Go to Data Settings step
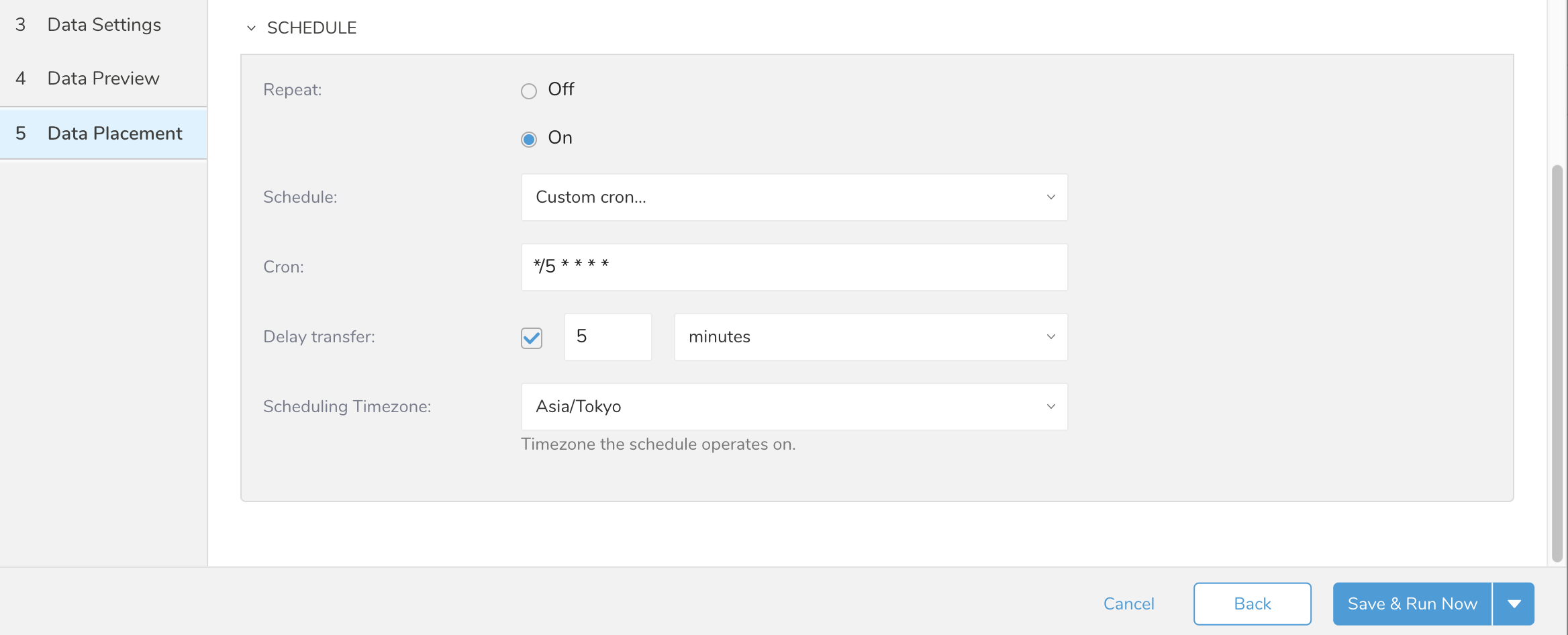The width and height of the screenshot is (1568, 635). coord(104,25)
